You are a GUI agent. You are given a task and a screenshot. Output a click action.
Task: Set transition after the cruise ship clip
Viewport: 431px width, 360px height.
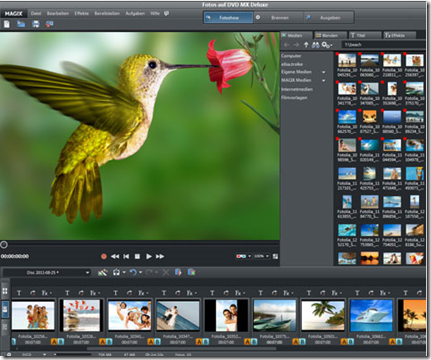(394, 342)
